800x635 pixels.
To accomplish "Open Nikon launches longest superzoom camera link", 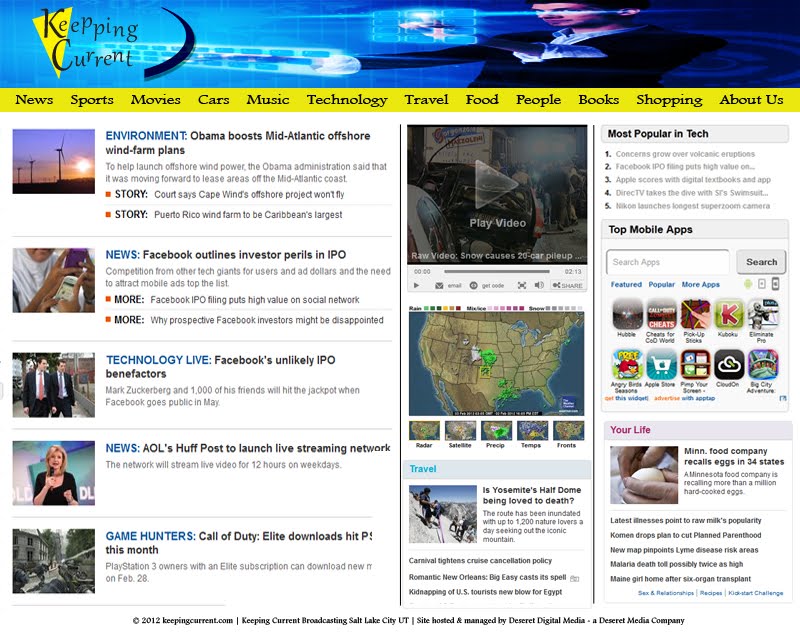I will (692, 206).
